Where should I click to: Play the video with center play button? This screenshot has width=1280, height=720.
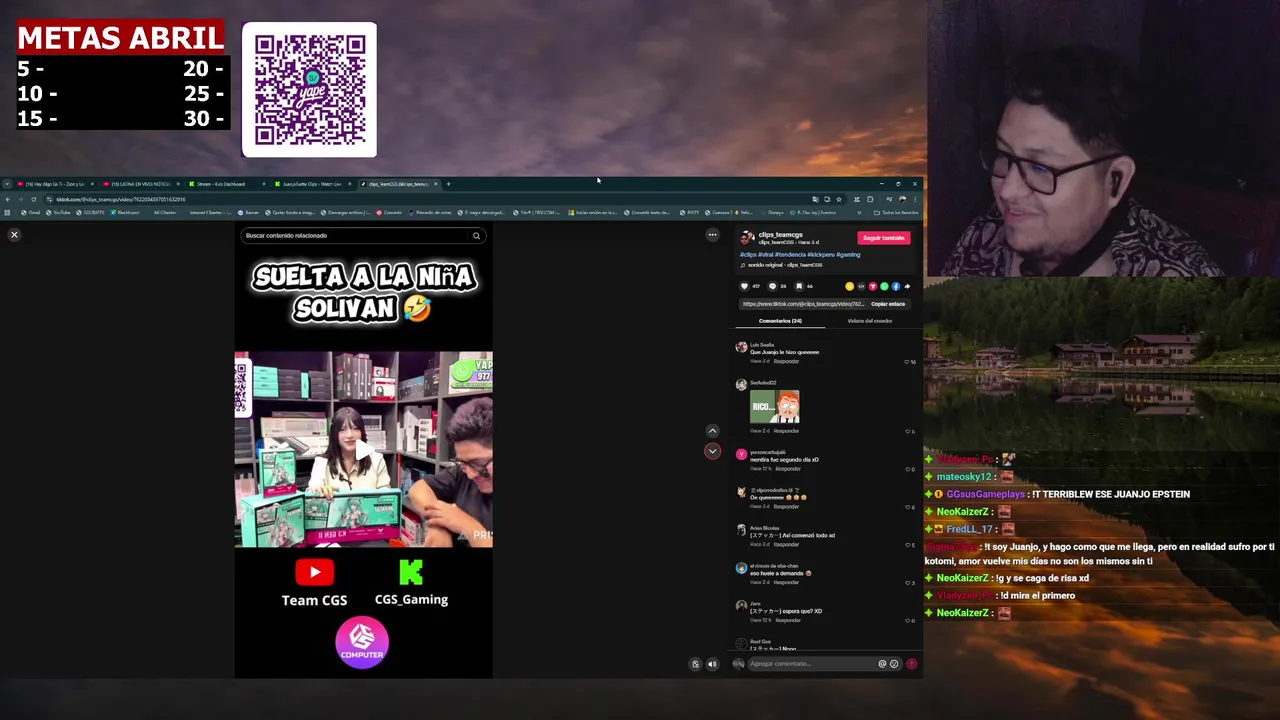[x=364, y=450]
